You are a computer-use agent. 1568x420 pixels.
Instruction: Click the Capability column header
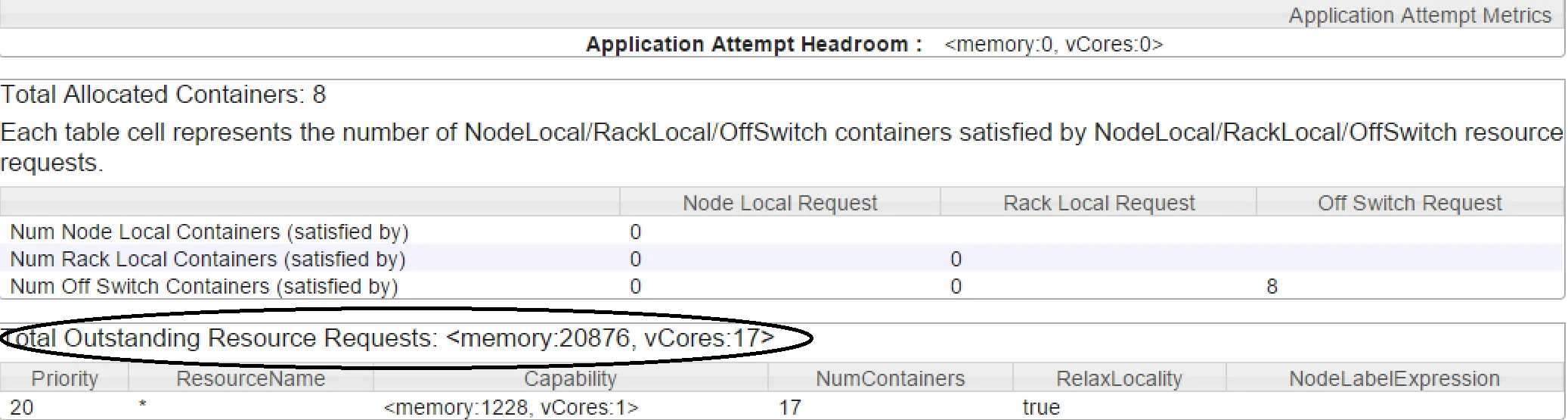[570, 378]
